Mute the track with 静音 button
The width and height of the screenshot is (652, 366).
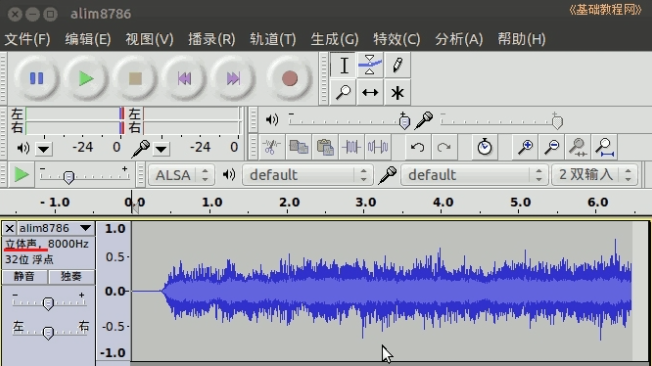(x=25, y=277)
